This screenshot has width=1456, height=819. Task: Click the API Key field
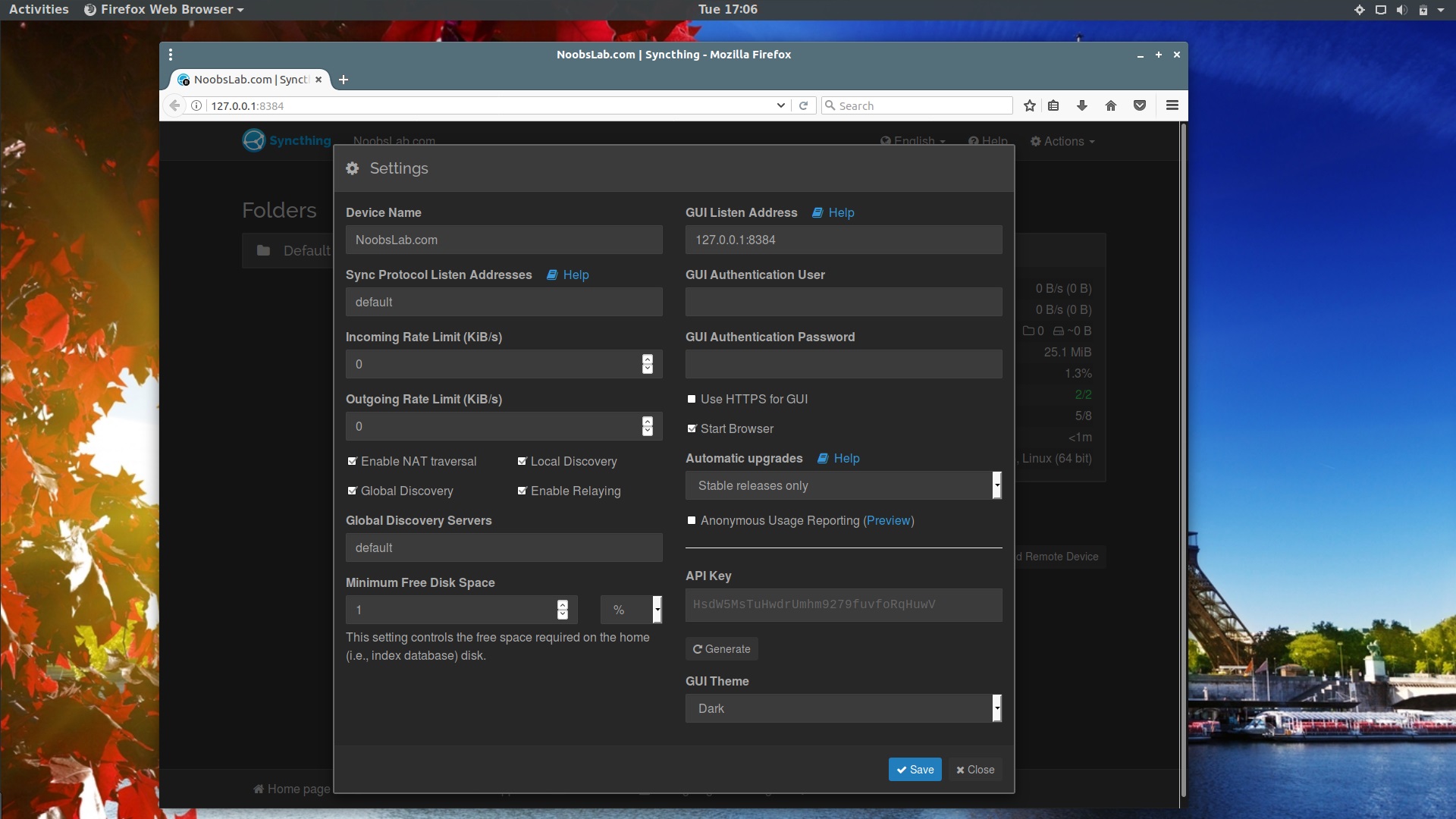coord(844,604)
